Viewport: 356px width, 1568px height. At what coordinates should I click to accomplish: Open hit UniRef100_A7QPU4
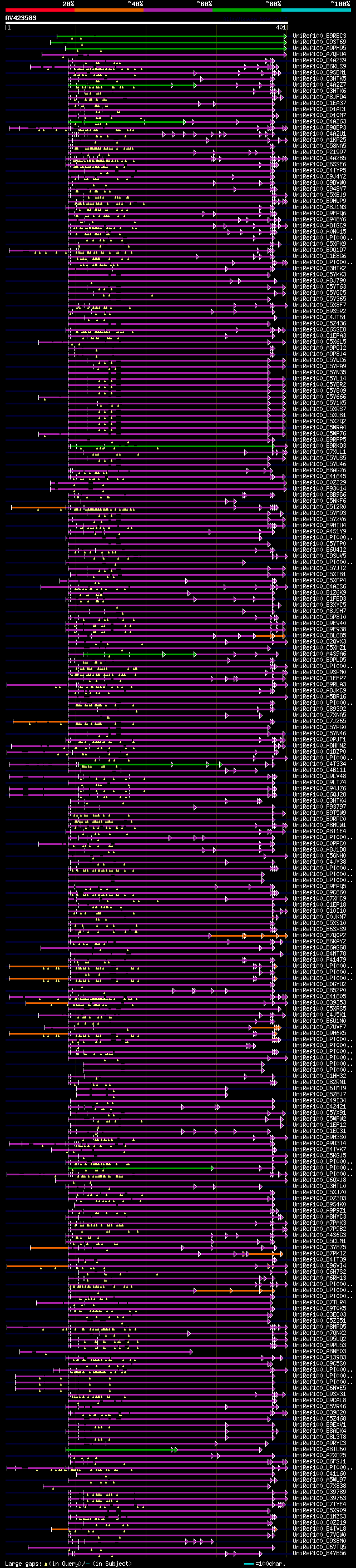[x=319, y=54]
